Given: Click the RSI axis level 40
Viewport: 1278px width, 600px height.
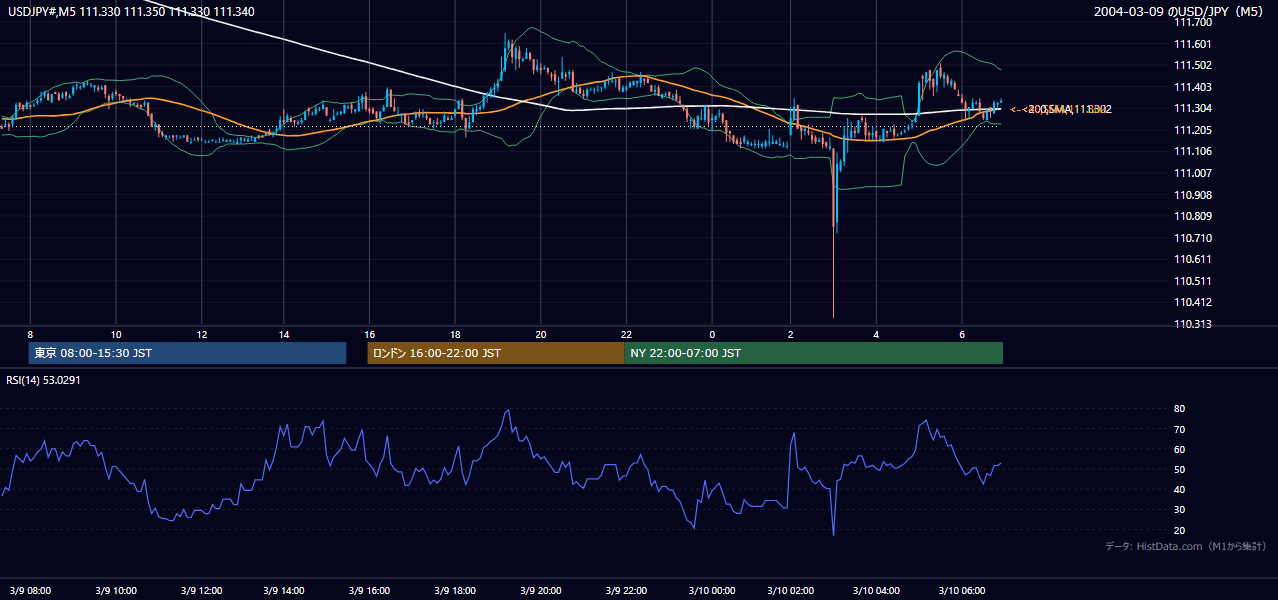Looking at the screenshot, I should (x=1179, y=489).
